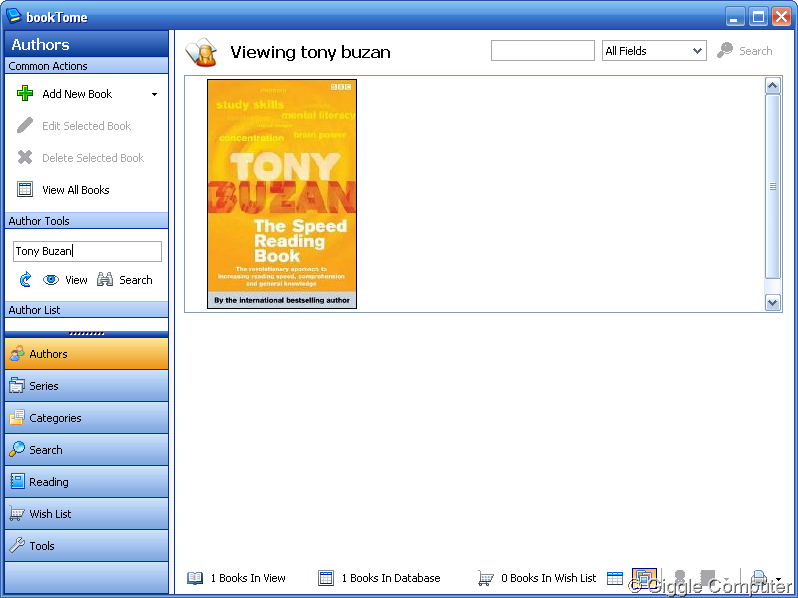The image size is (798, 598).
Task: Click the Series folder icon in navigation
Action: [x=17, y=385]
